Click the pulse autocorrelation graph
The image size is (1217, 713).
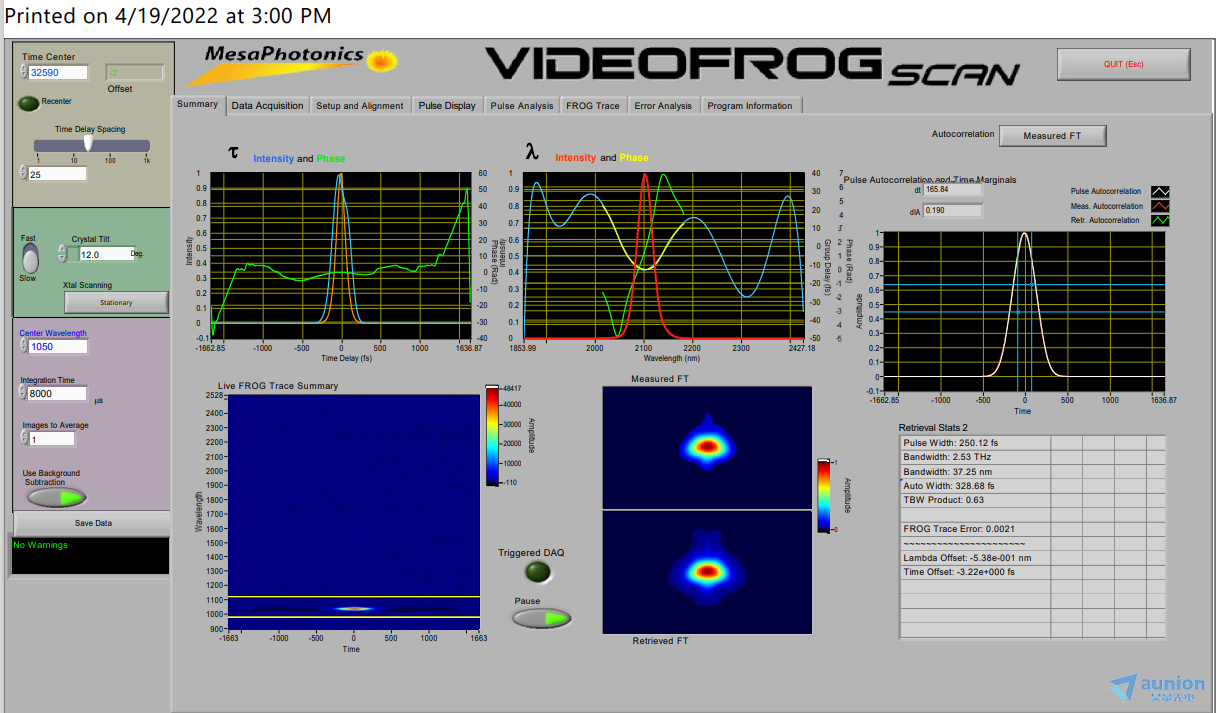(x=1024, y=311)
